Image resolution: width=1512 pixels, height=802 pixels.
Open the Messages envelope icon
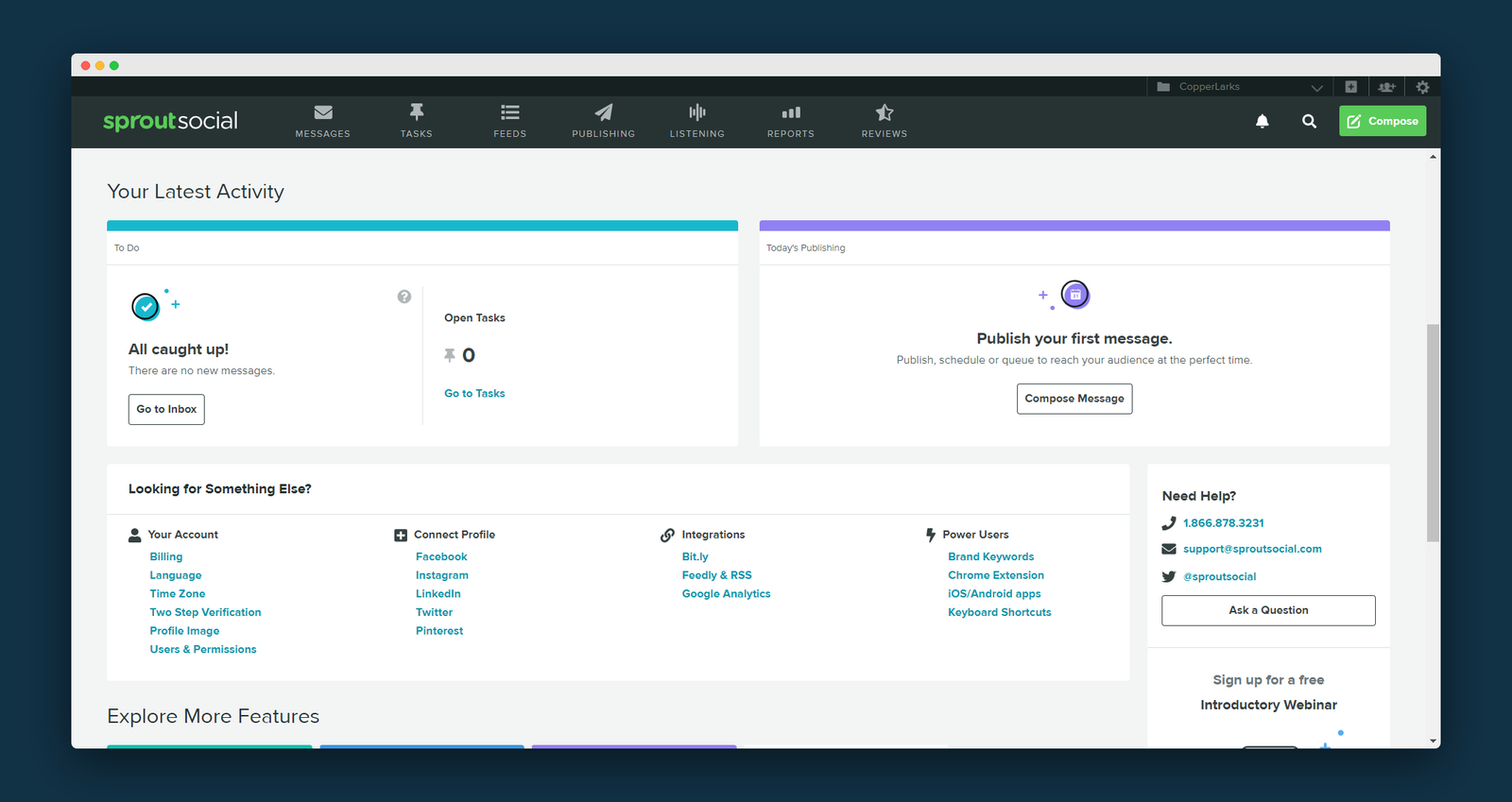pos(323,112)
